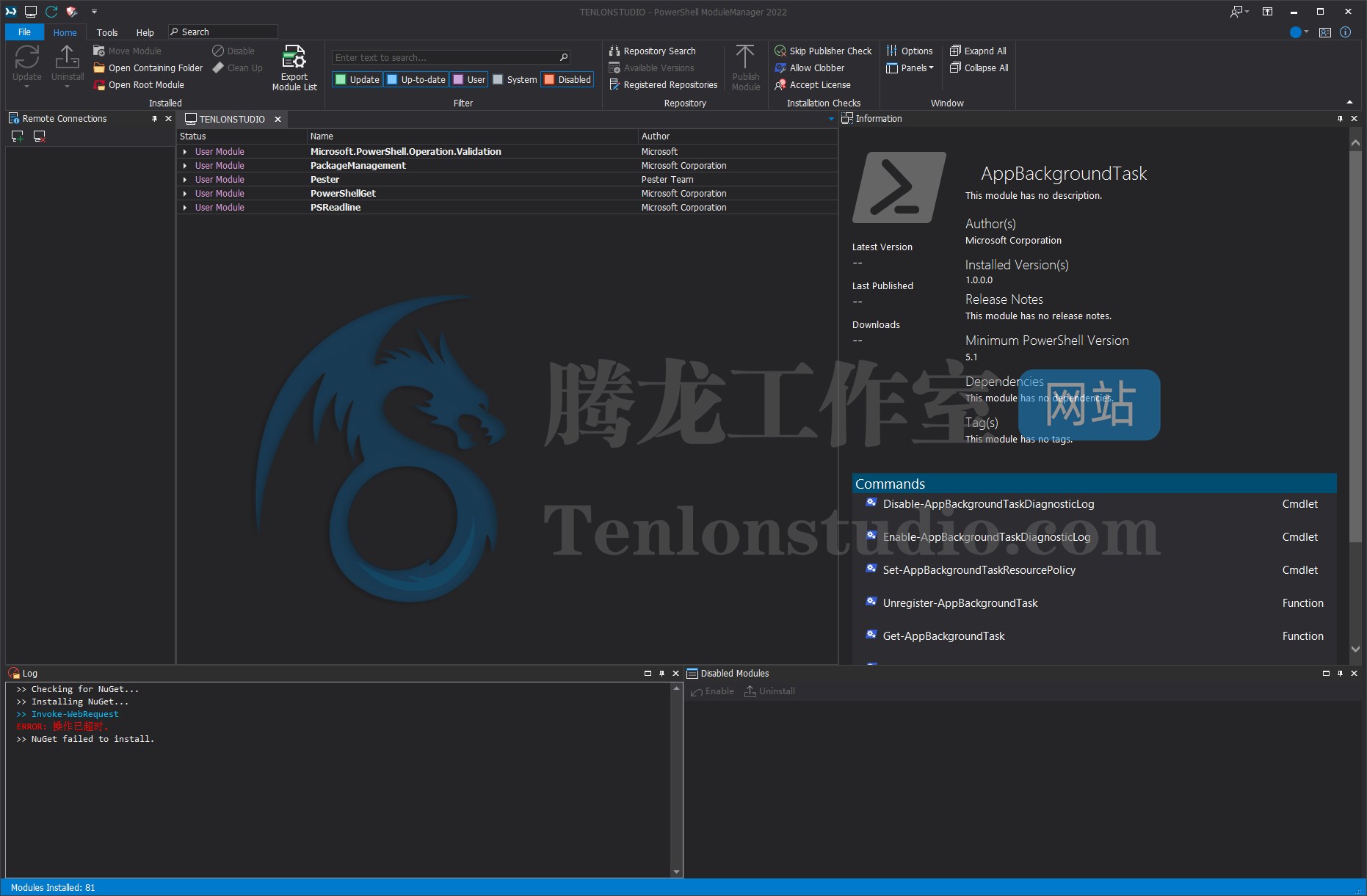Expand the PSReadline module row

tap(185, 208)
